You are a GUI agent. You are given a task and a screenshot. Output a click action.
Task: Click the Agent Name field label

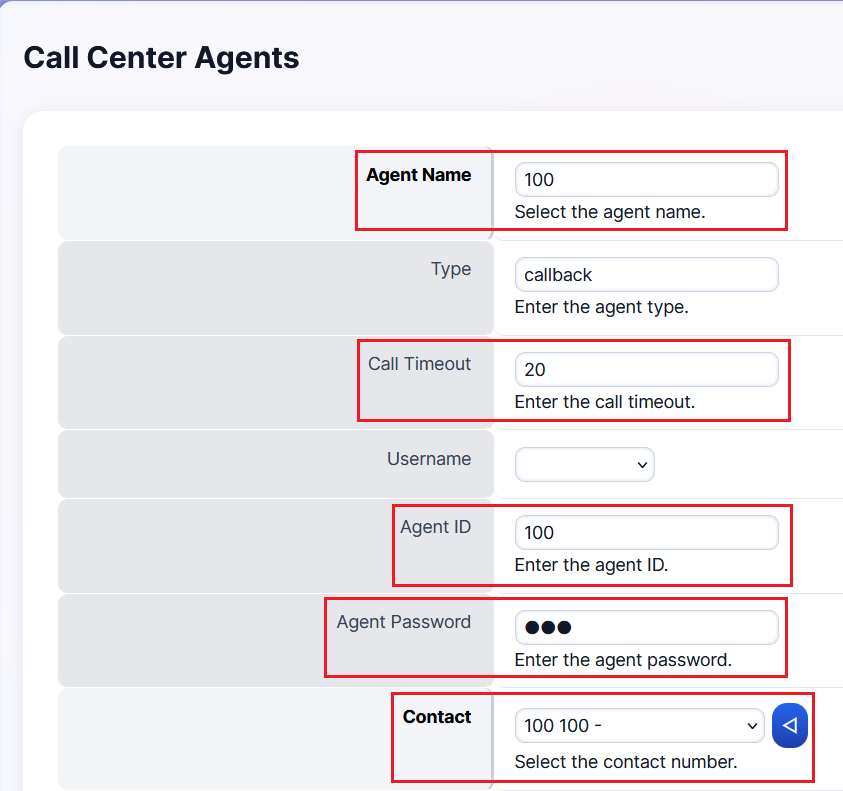(418, 174)
